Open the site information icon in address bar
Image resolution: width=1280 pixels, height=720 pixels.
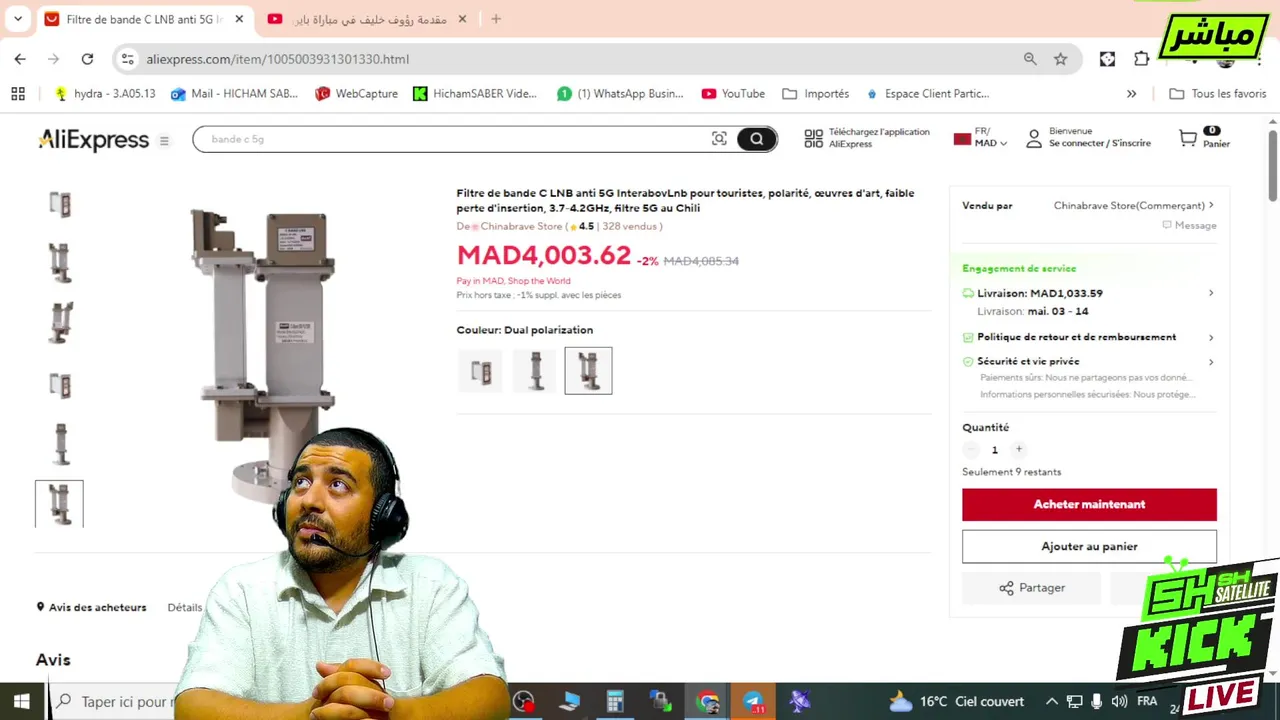(x=127, y=59)
